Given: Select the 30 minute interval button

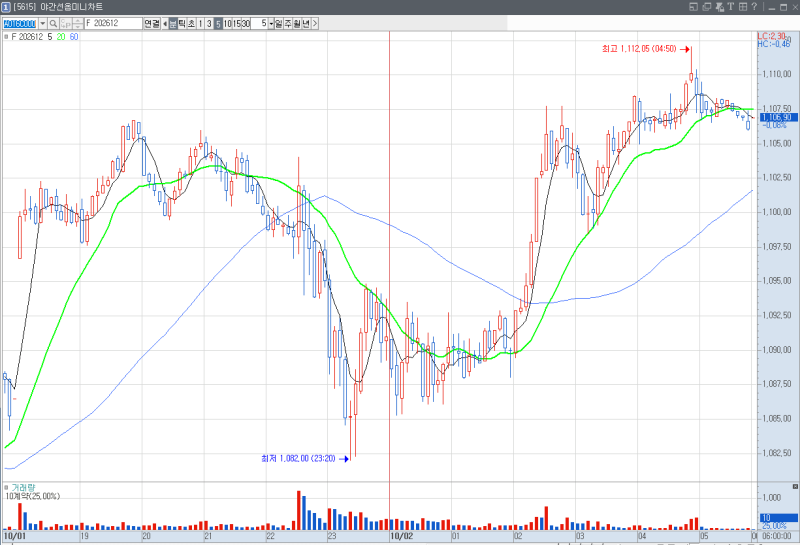Looking at the screenshot, I should pyautogui.click(x=246, y=23).
